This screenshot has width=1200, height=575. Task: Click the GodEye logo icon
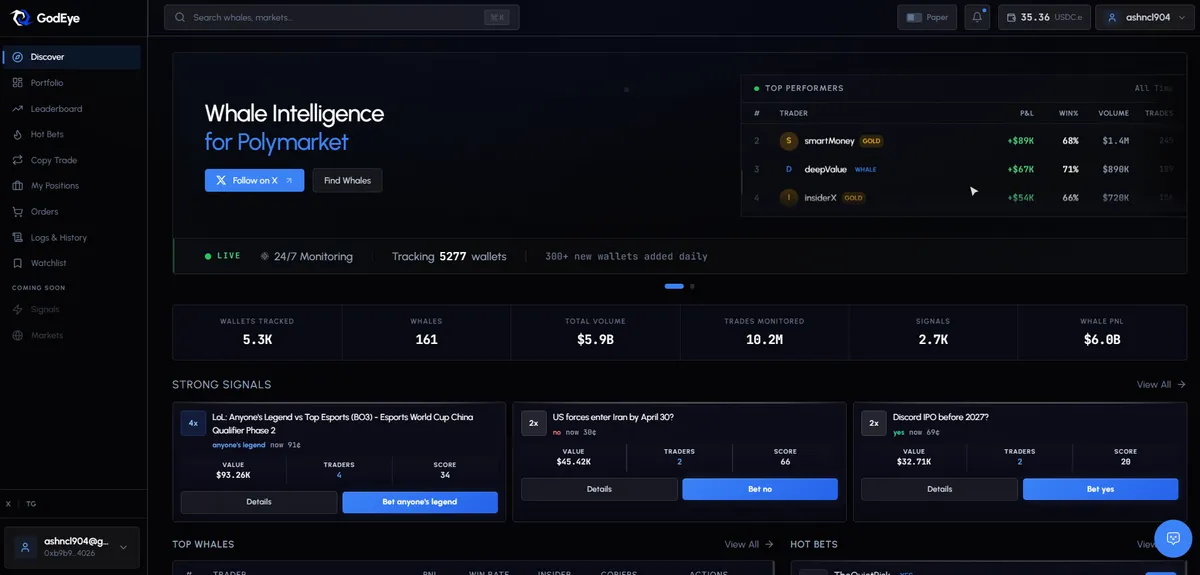(21, 17)
